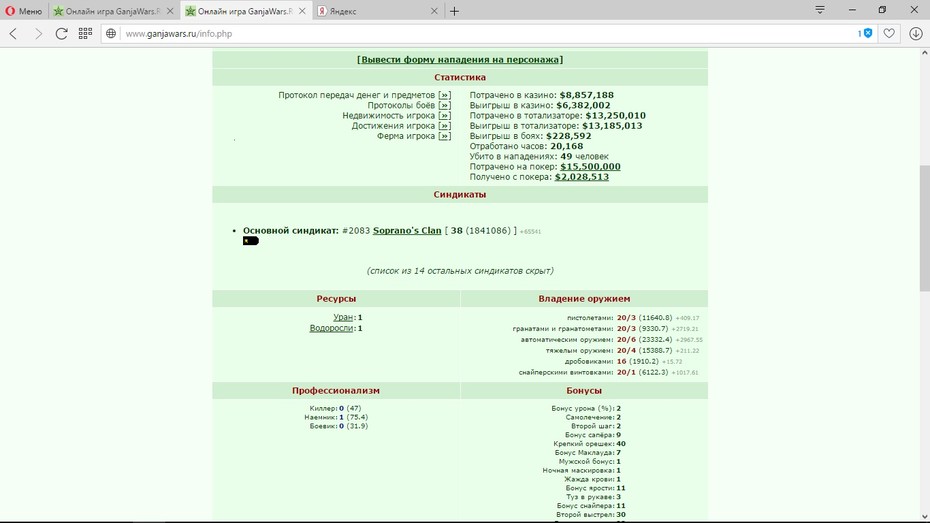930x523 pixels.
Task: Focus the address bar URL field
Action: pyautogui.click(x=486, y=34)
